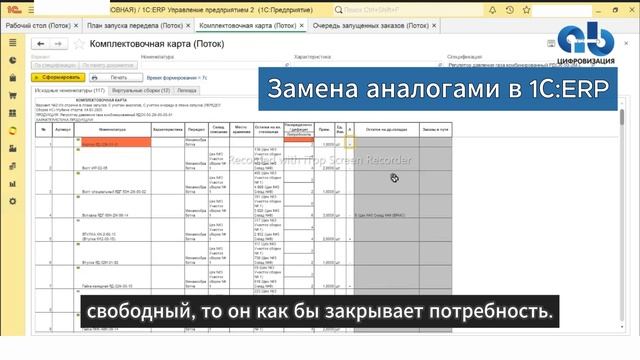Open the gear settings section in sidebar
This screenshot has width=640, height=360.
13,201
